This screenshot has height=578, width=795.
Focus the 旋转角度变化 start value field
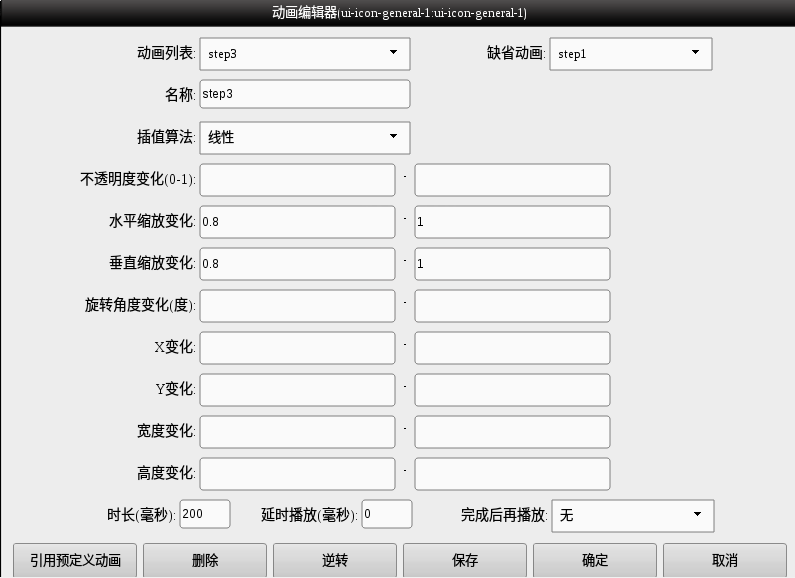[297, 306]
